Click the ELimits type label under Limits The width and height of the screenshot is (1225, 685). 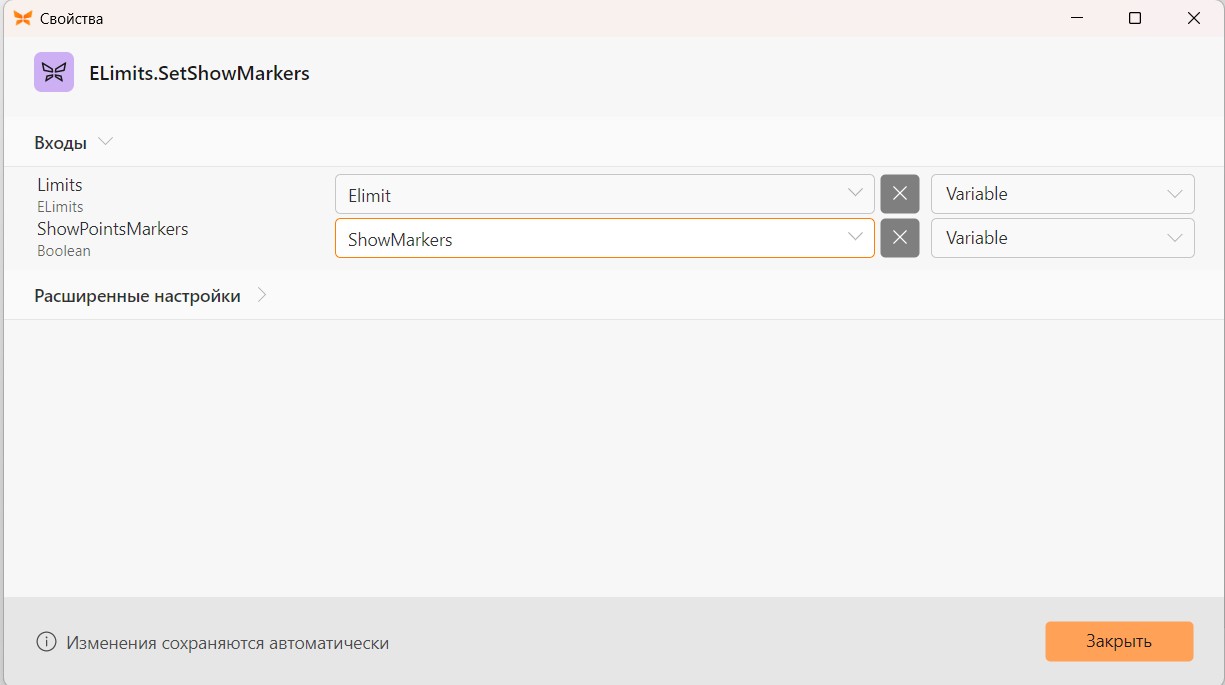pyautogui.click(x=60, y=207)
